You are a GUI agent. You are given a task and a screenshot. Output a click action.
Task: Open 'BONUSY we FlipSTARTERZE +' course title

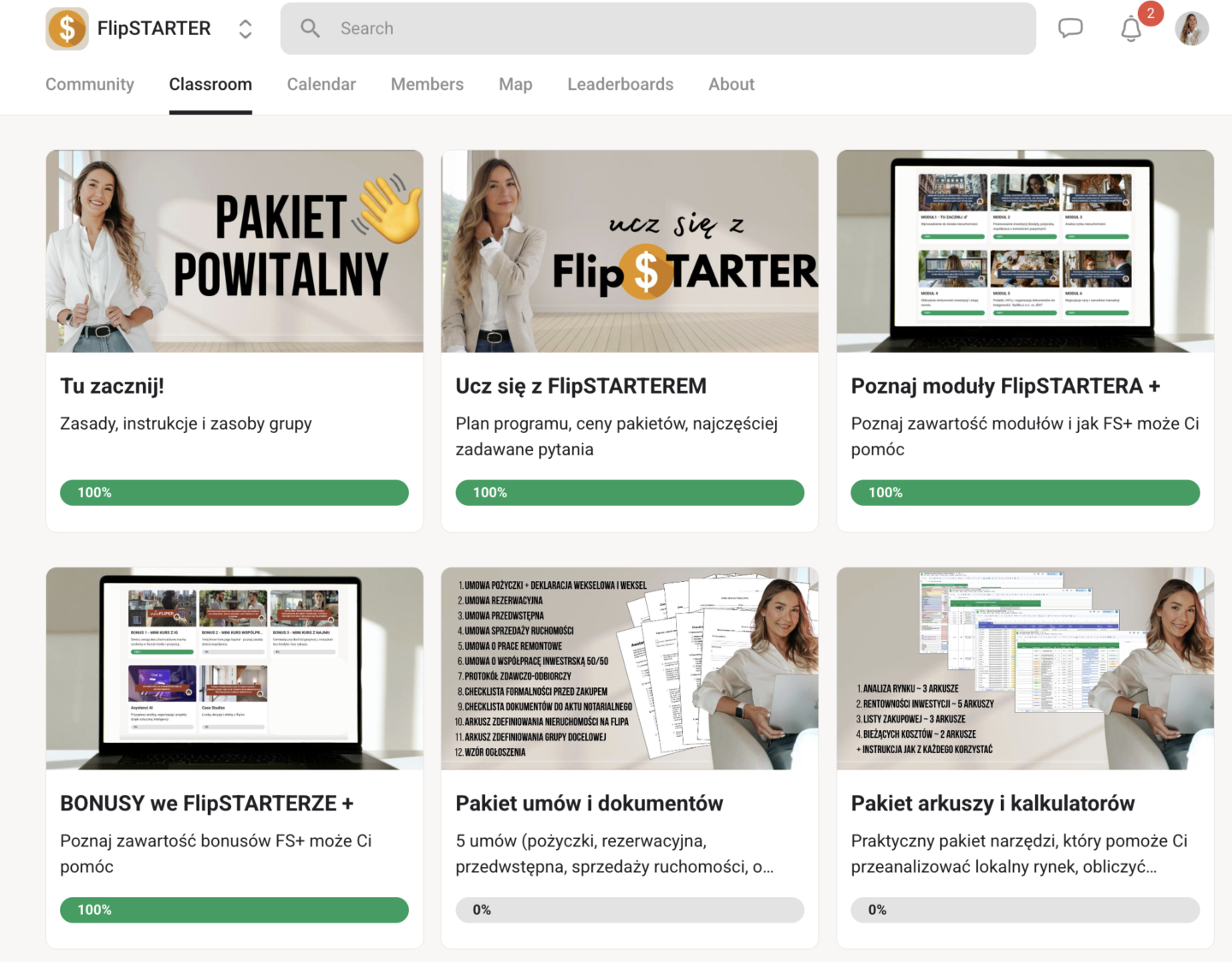207,804
